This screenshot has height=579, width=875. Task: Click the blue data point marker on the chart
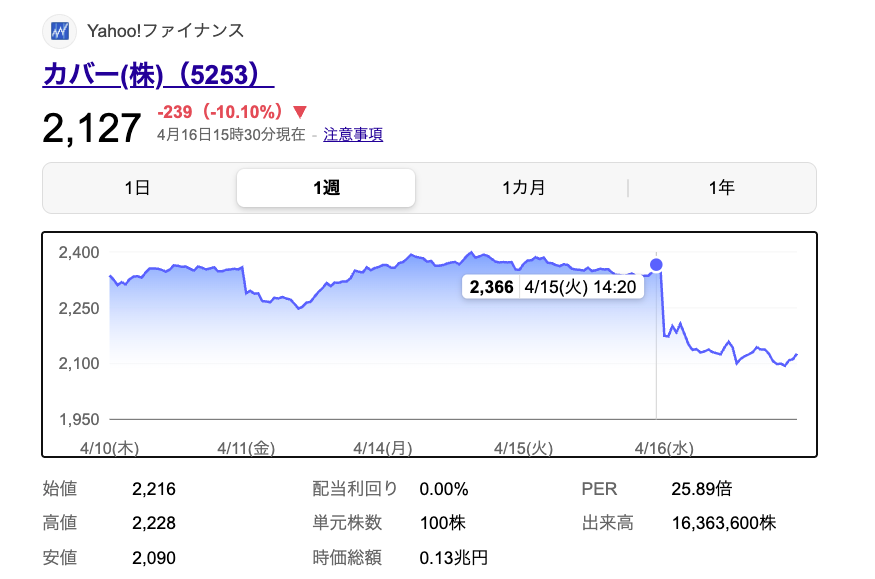656,265
